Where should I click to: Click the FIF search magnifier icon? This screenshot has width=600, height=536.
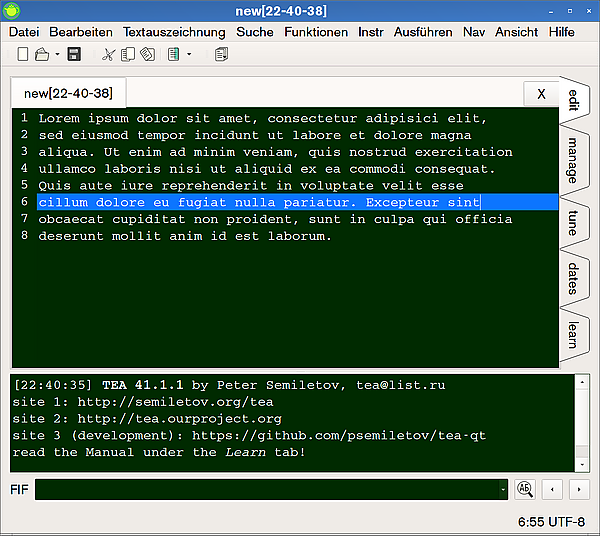coord(525,489)
